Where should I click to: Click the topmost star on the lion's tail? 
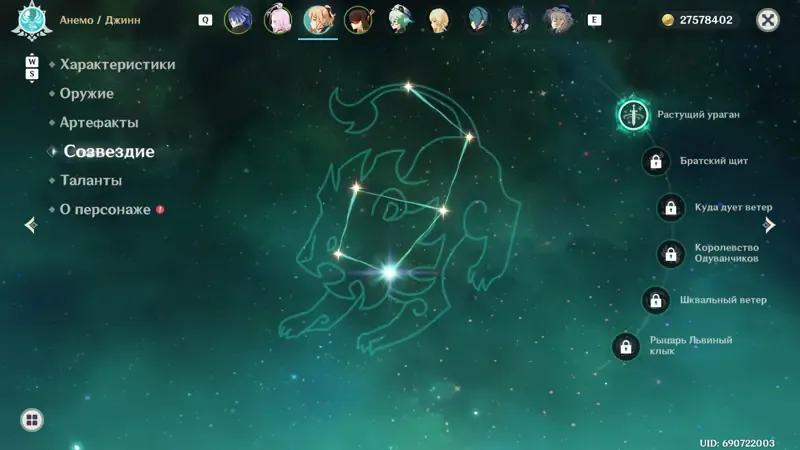(x=408, y=87)
